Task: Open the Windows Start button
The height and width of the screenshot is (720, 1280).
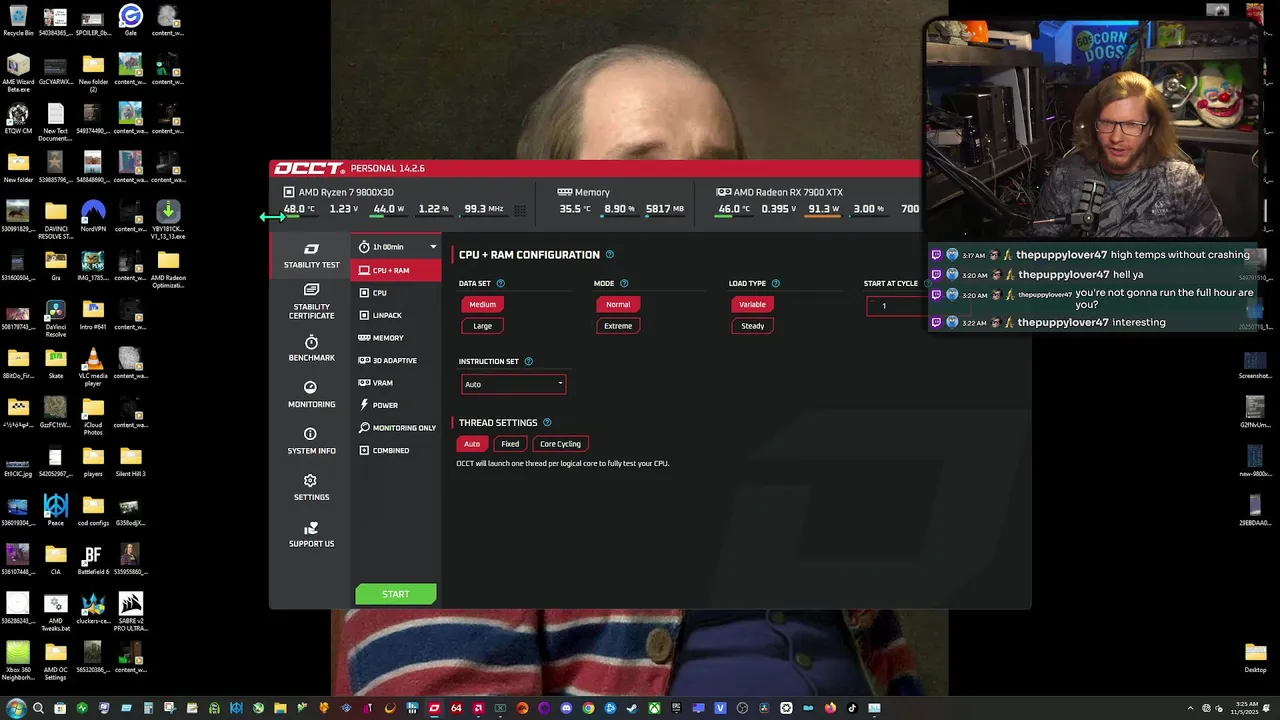Action: pyautogui.click(x=15, y=708)
